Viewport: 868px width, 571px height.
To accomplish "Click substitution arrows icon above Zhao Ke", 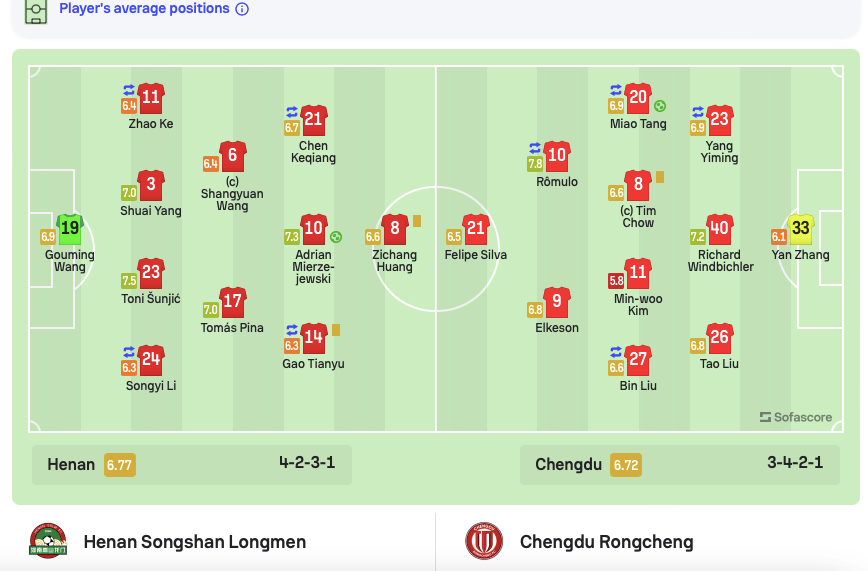I will click(x=129, y=89).
